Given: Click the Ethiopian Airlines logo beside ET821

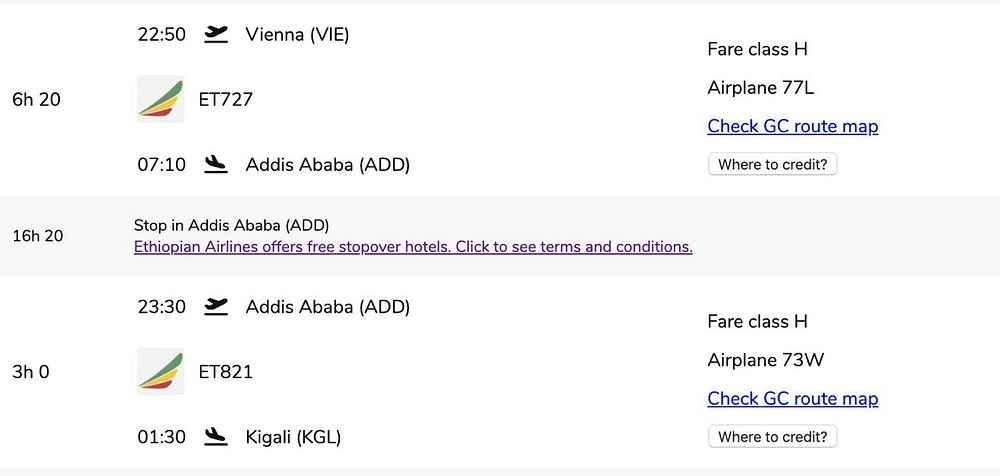Looking at the screenshot, I should pos(160,372).
